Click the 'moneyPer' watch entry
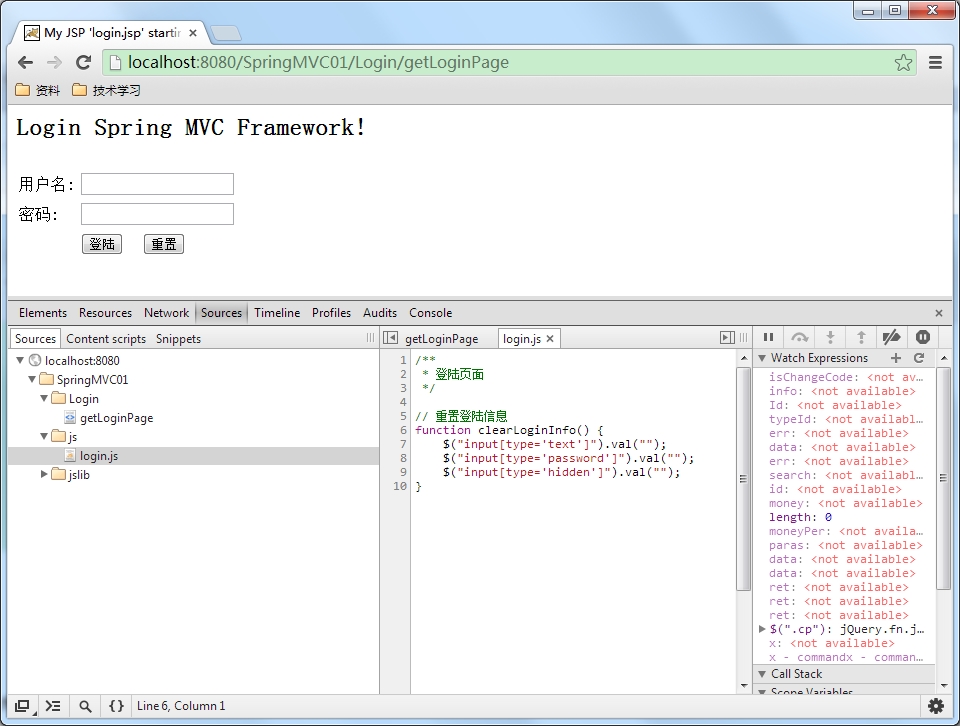The image size is (960, 726). click(846, 531)
